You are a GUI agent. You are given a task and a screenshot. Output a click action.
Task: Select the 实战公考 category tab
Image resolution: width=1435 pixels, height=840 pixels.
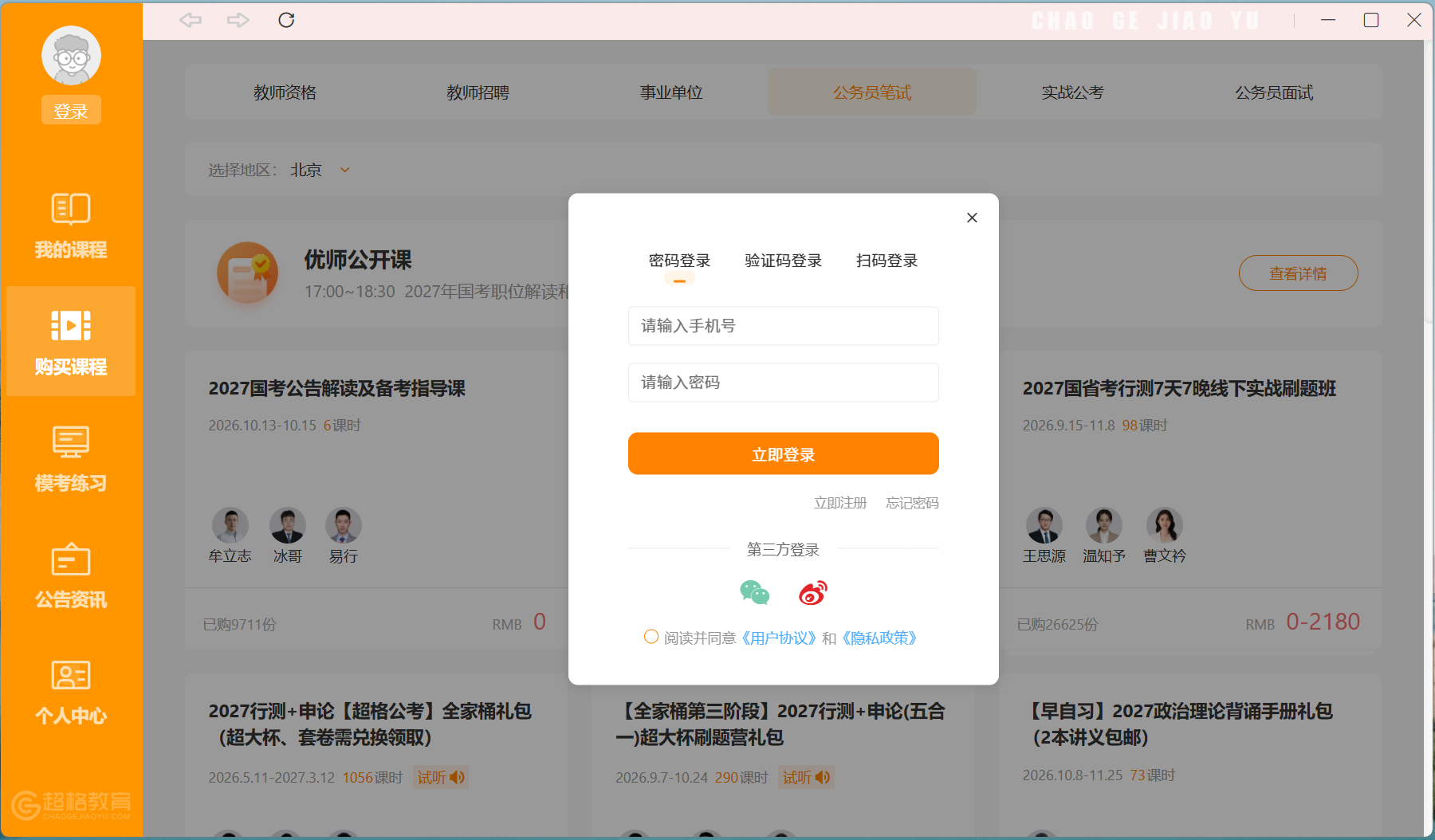[x=1072, y=92]
